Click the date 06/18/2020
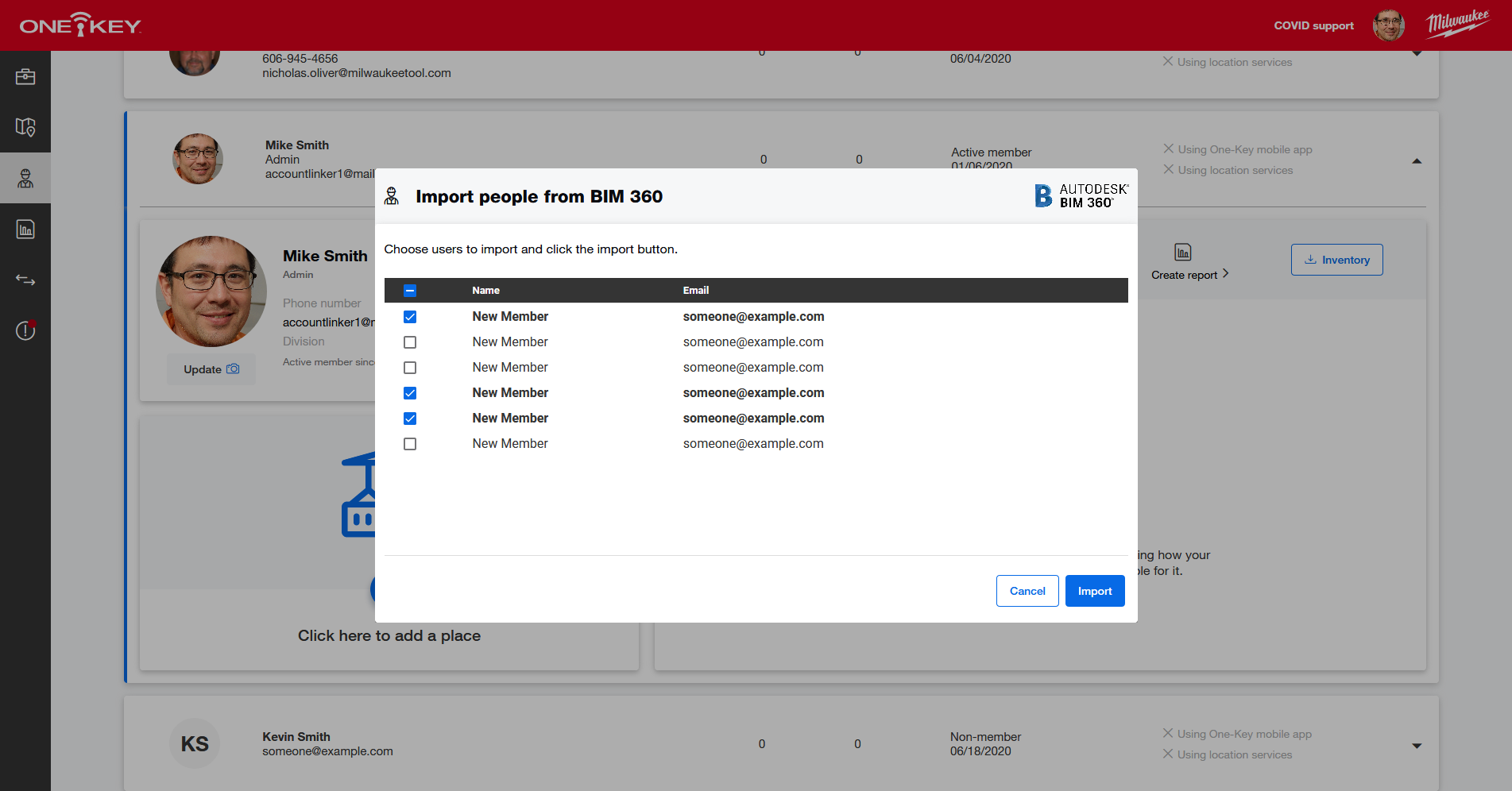This screenshot has height=791, width=1512. (980, 751)
